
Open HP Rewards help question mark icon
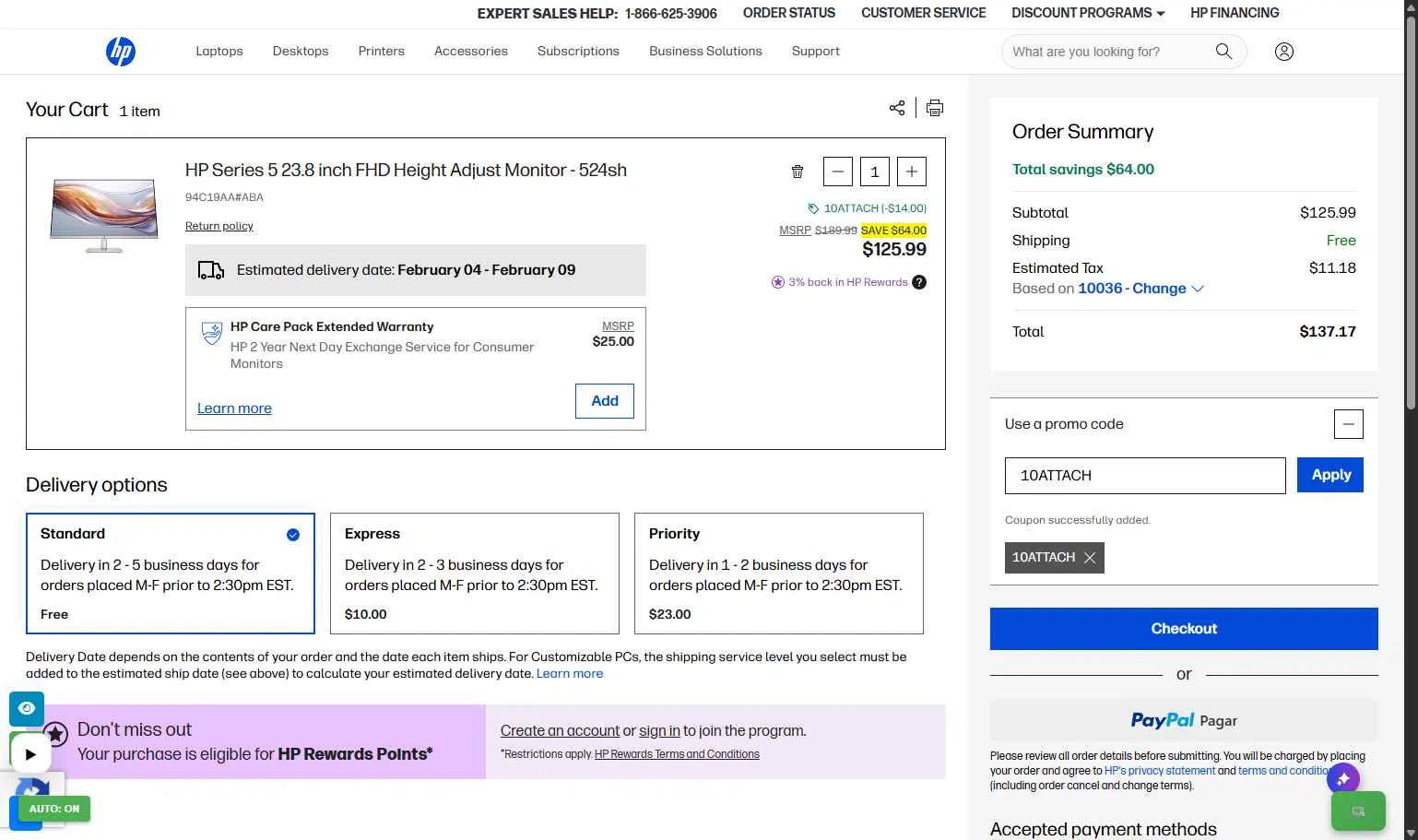pyautogui.click(x=919, y=282)
